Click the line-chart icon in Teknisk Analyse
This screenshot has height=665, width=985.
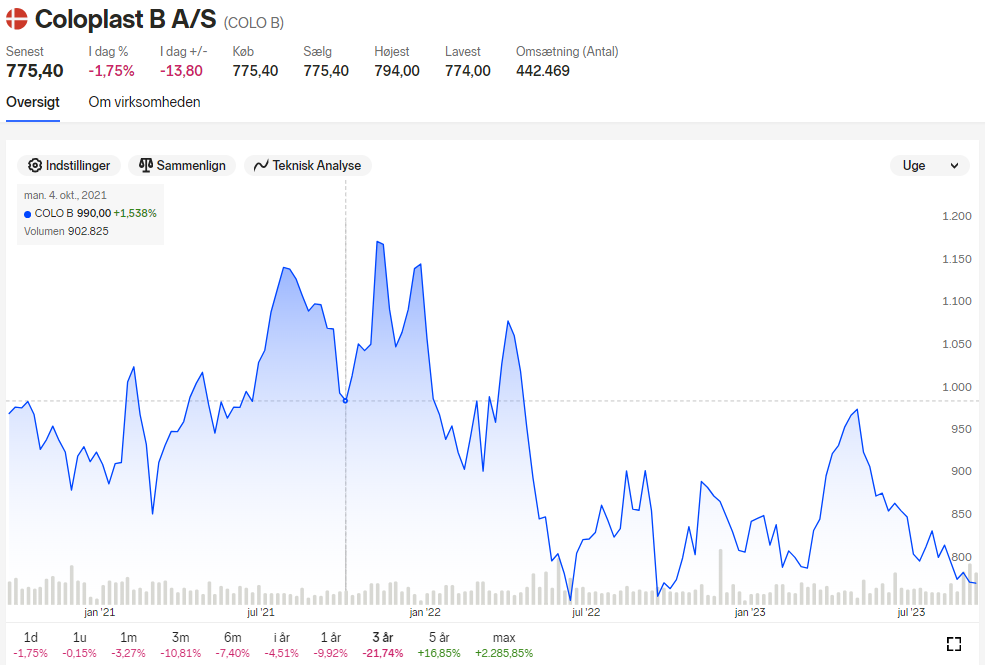tap(261, 166)
